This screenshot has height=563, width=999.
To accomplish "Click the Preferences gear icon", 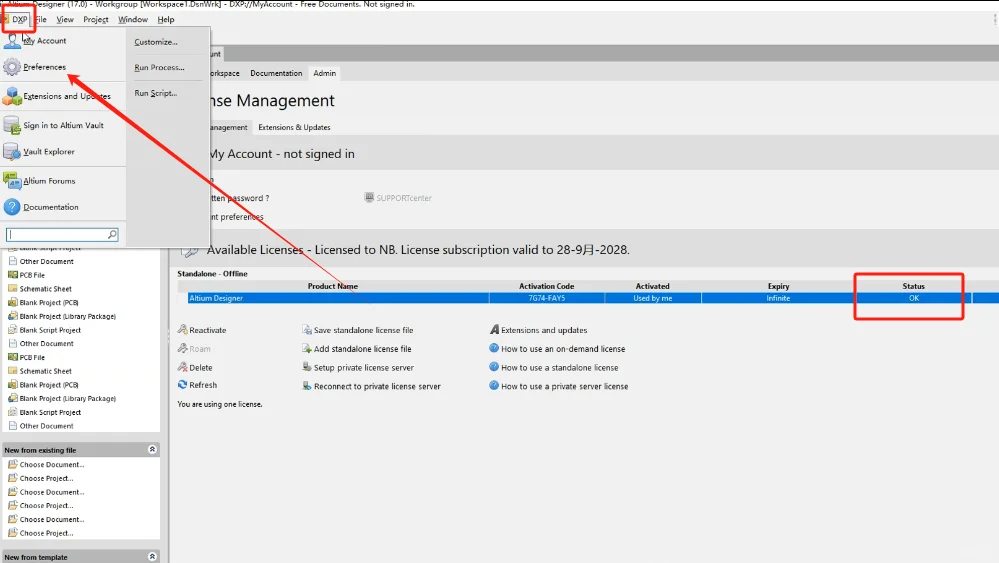I will tap(12, 67).
